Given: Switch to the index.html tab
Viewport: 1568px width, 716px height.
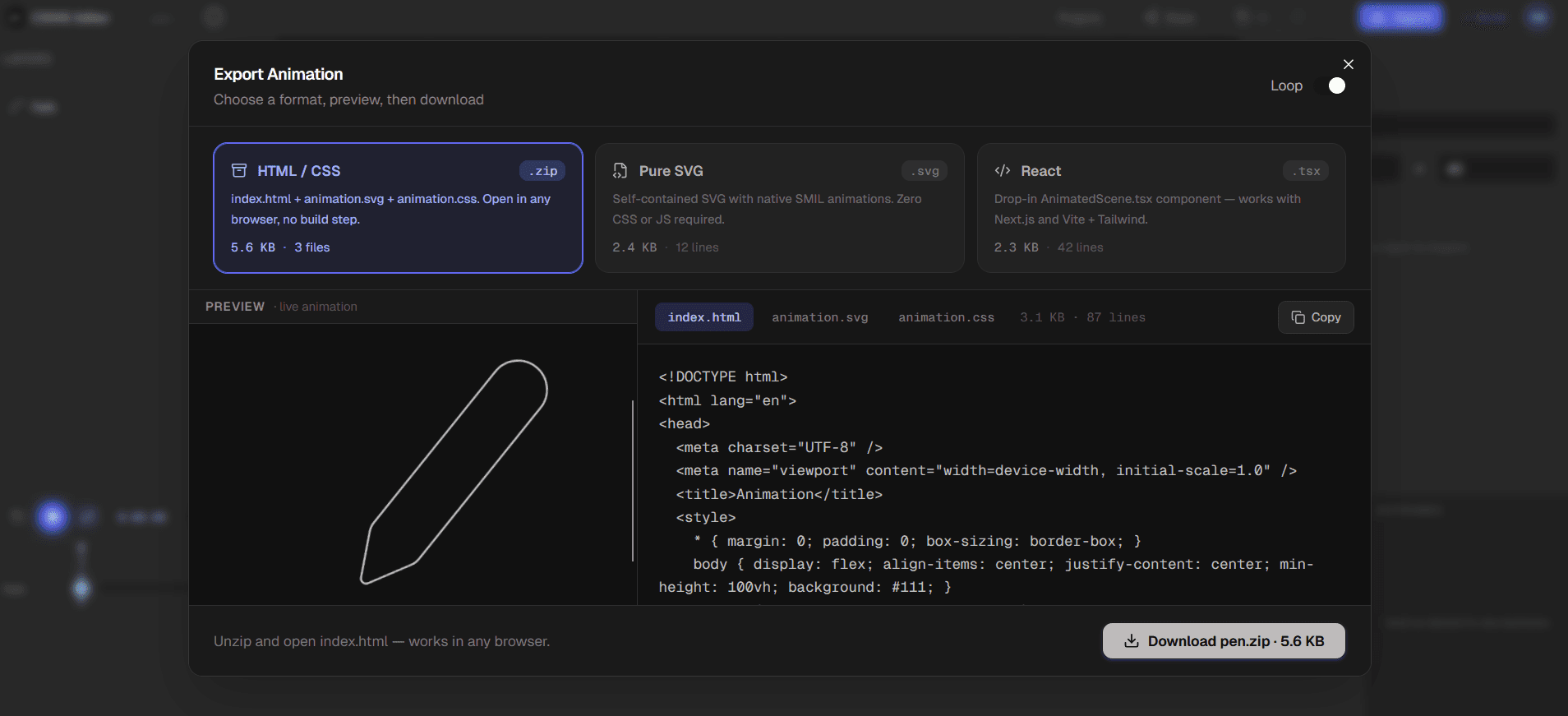Looking at the screenshot, I should [x=704, y=317].
